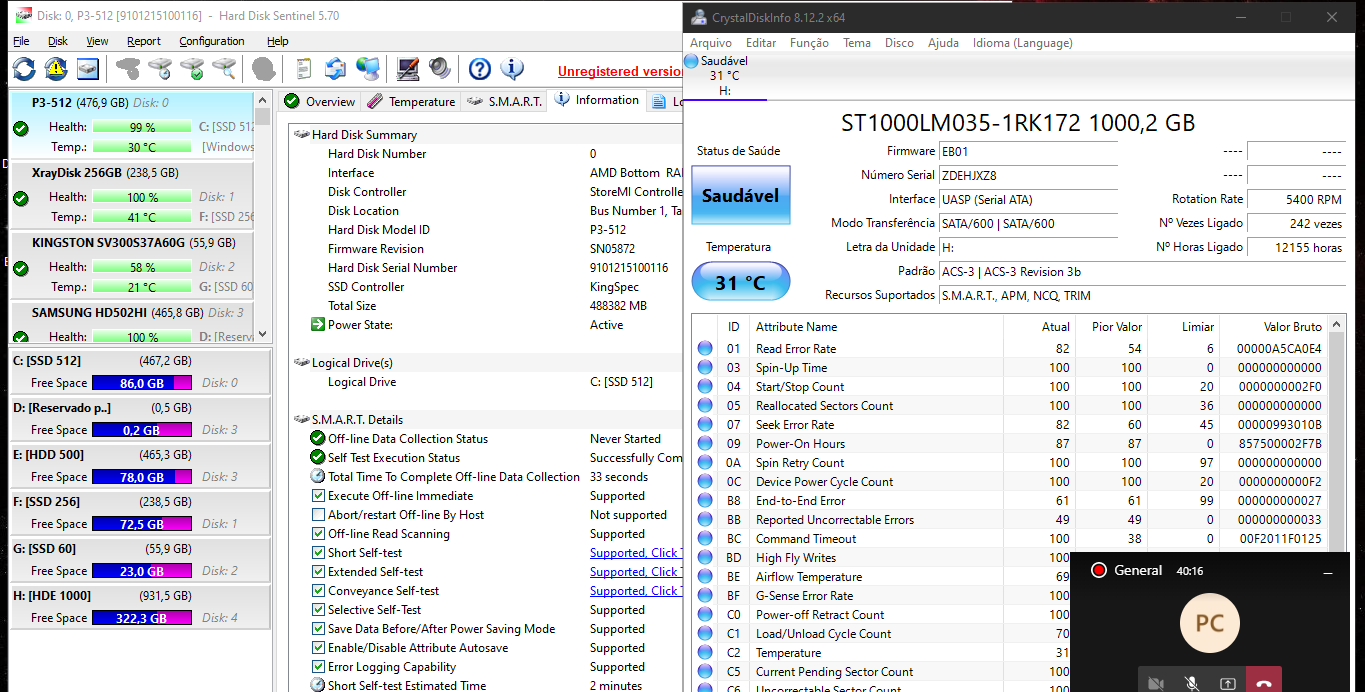Click the Supported link for Conveyance Self-test

pyautogui.click(x=636, y=591)
